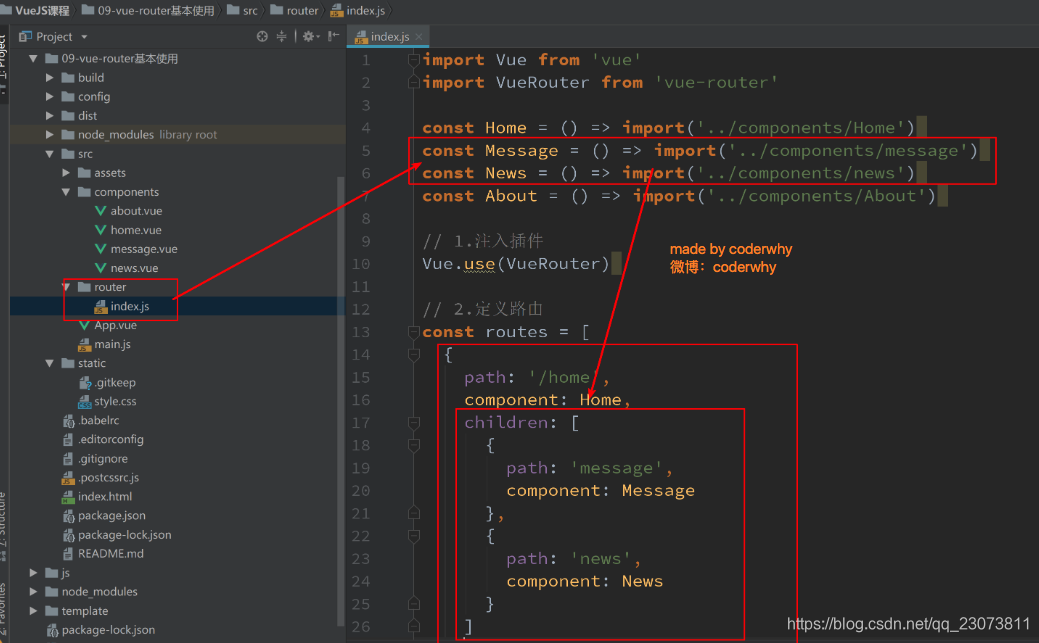
Task: Click the hide Project panel icon
Action: (x=333, y=36)
